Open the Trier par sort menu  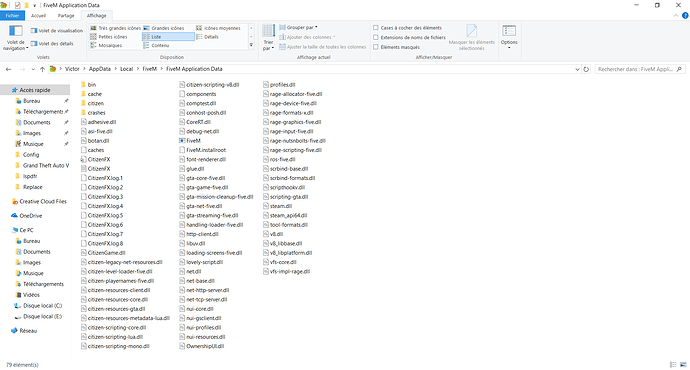pyautogui.click(x=268, y=38)
